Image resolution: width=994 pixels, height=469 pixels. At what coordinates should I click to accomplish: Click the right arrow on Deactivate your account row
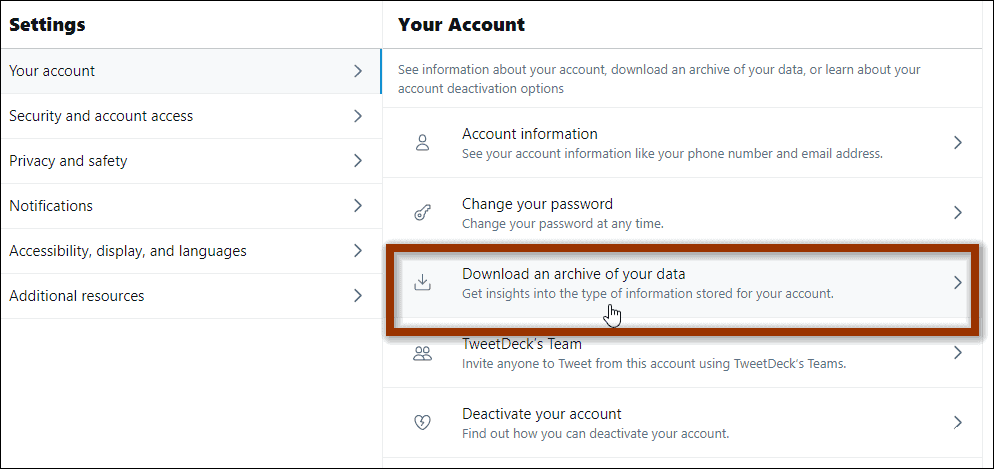click(x=957, y=423)
